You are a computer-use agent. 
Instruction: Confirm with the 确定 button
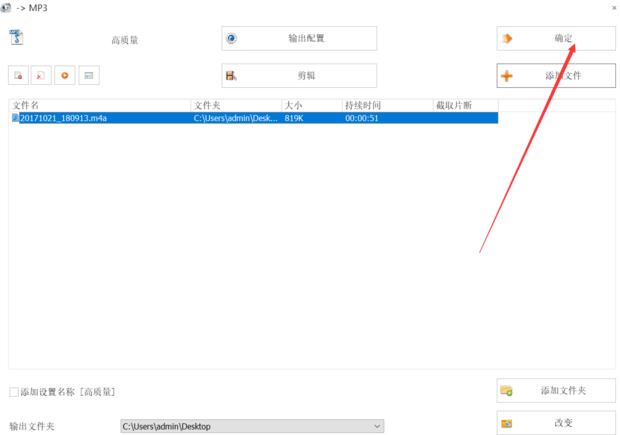point(556,38)
